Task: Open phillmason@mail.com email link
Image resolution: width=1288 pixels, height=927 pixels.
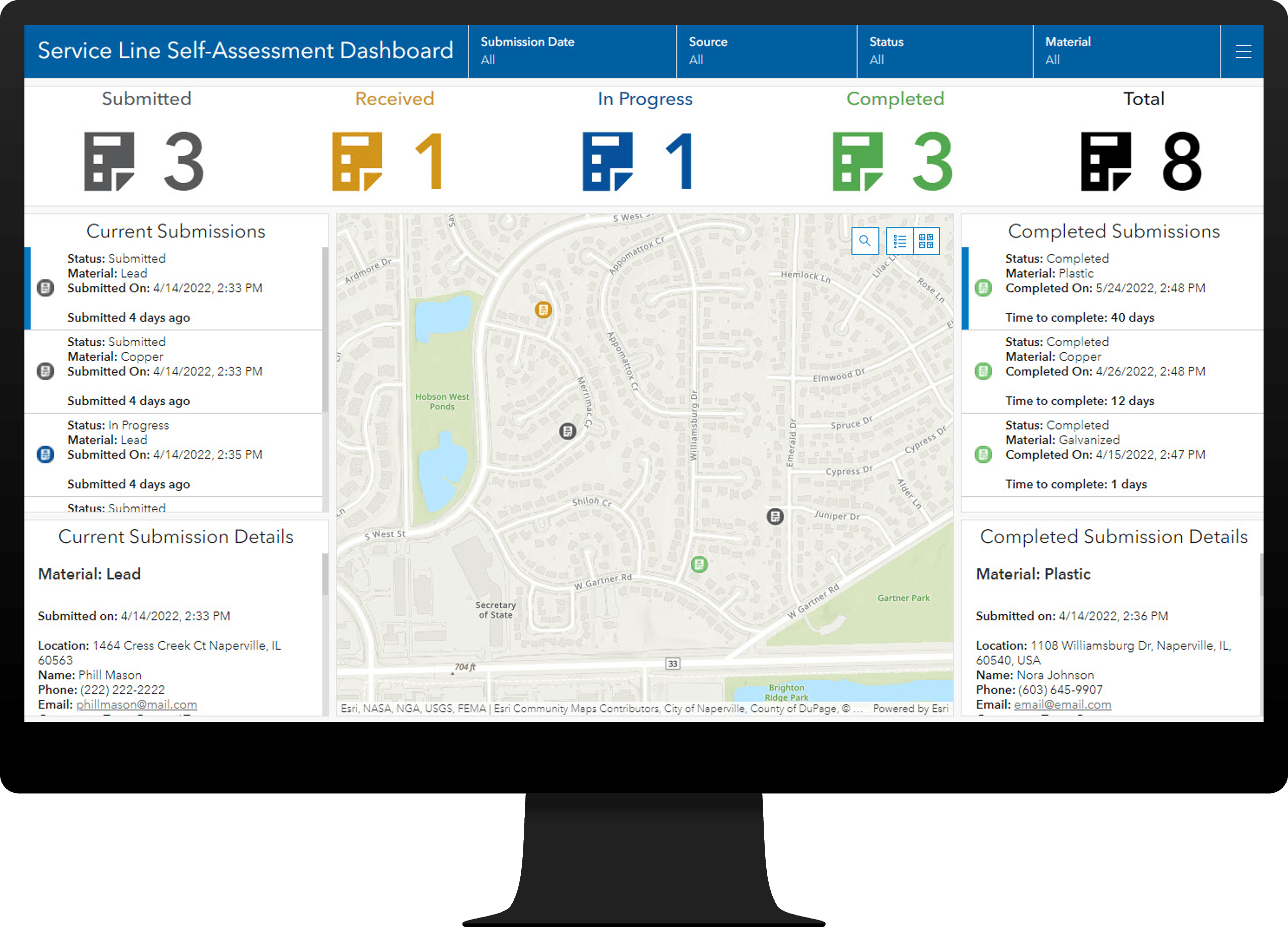Action: pos(137,704)
